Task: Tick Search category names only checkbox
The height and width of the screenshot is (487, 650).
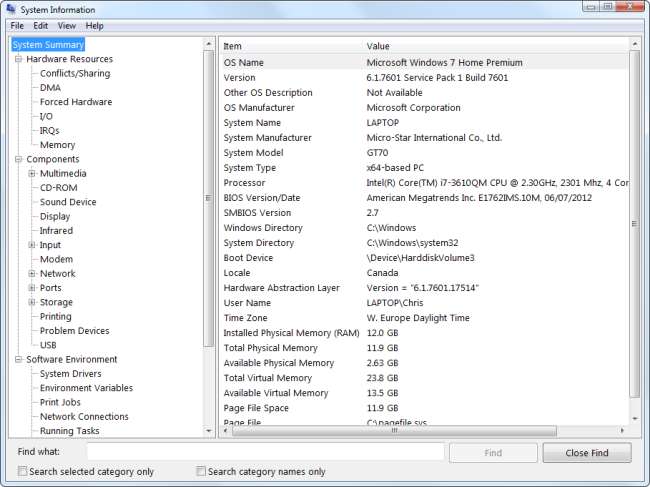Action: 201,472
